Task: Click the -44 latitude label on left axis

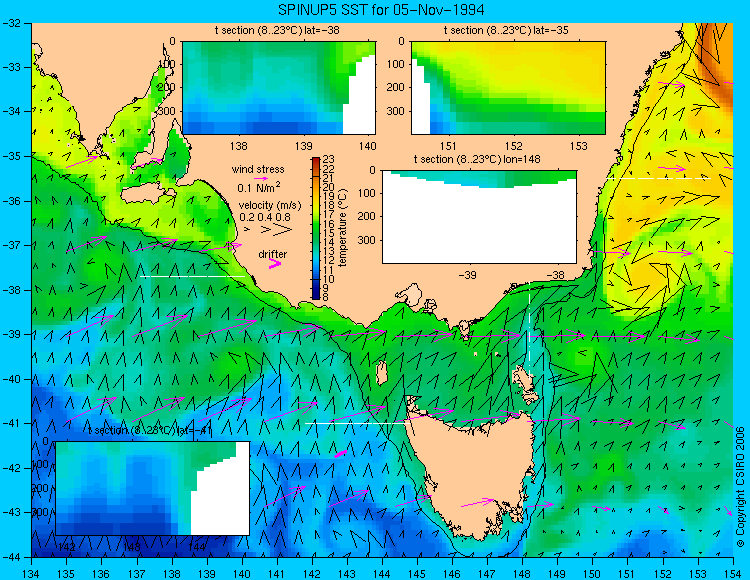Action: (10, 557)
